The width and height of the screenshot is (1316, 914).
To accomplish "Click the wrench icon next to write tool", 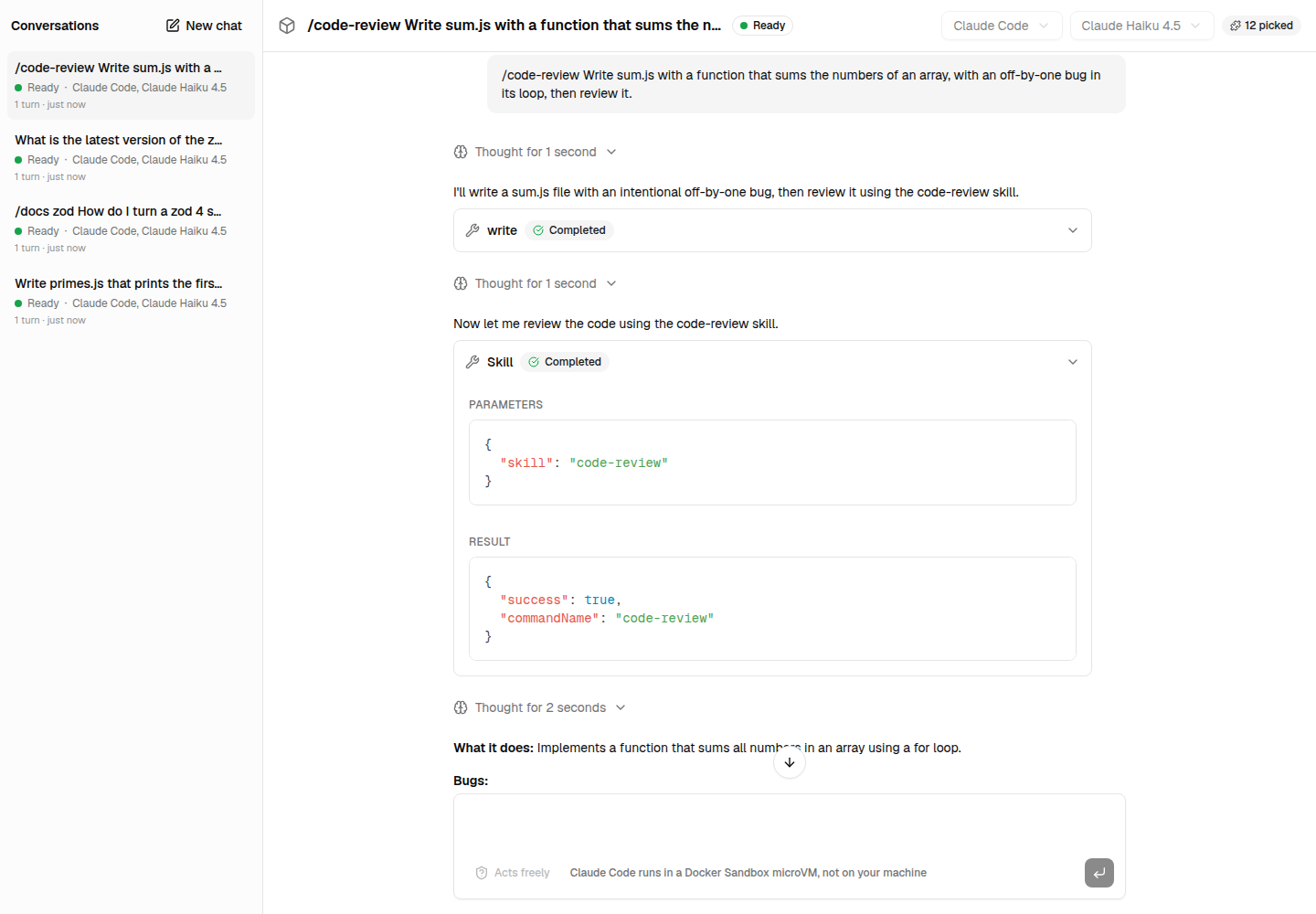I will click(x=472, y=230).
